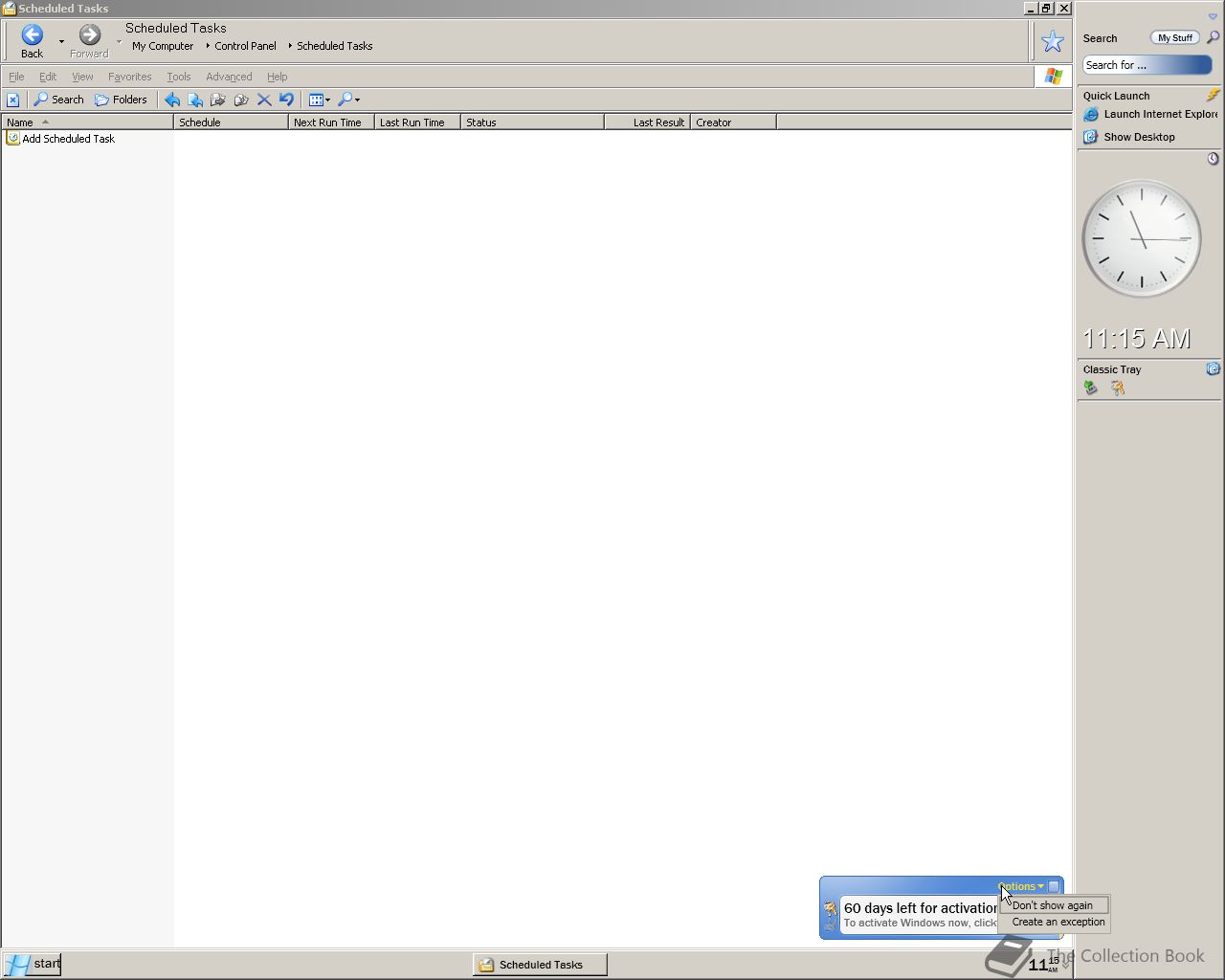Image resolution: width=1225 pixels, height=980 pixels.
Task: Click the toolbar icon left of Delete
Action: 241,100
